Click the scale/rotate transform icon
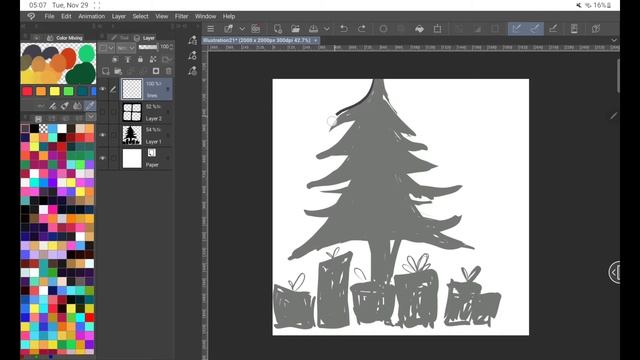 click(438, 29)
